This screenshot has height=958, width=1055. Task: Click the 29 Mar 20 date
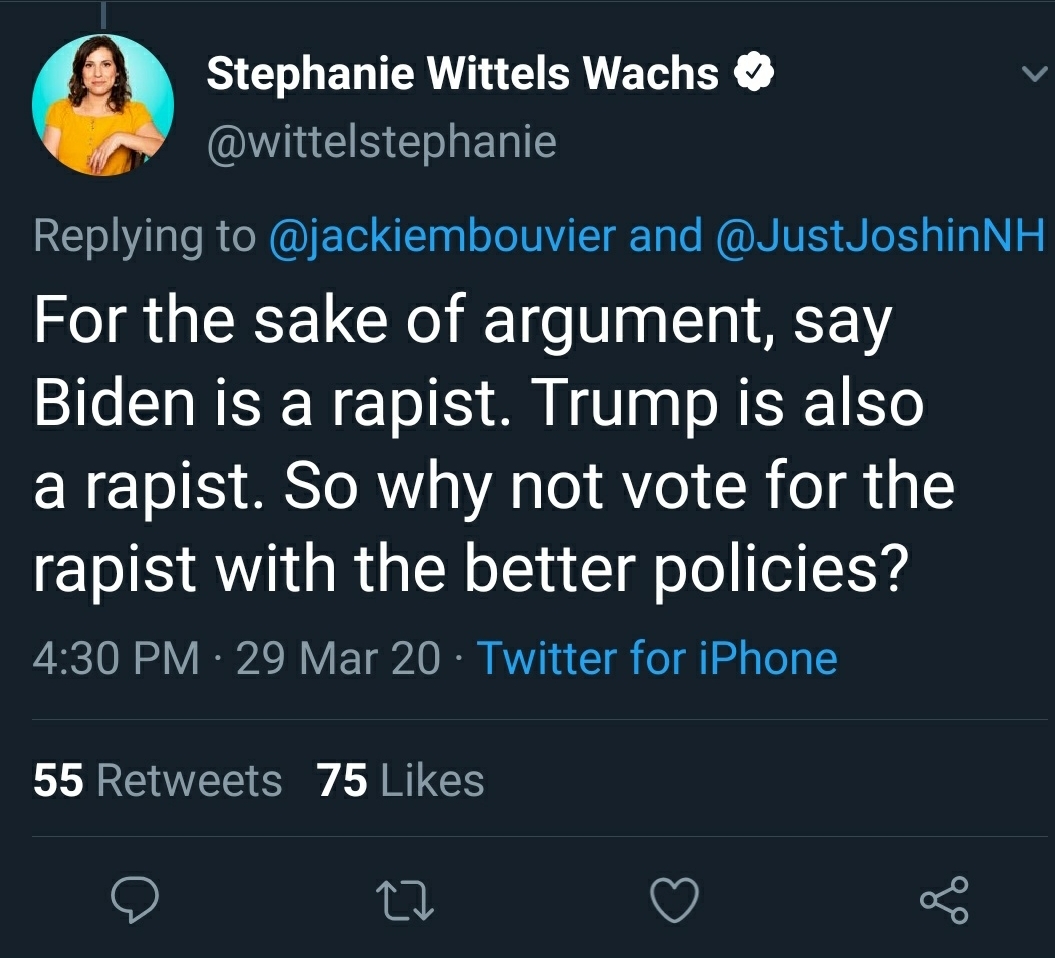(x=338, y=658)
